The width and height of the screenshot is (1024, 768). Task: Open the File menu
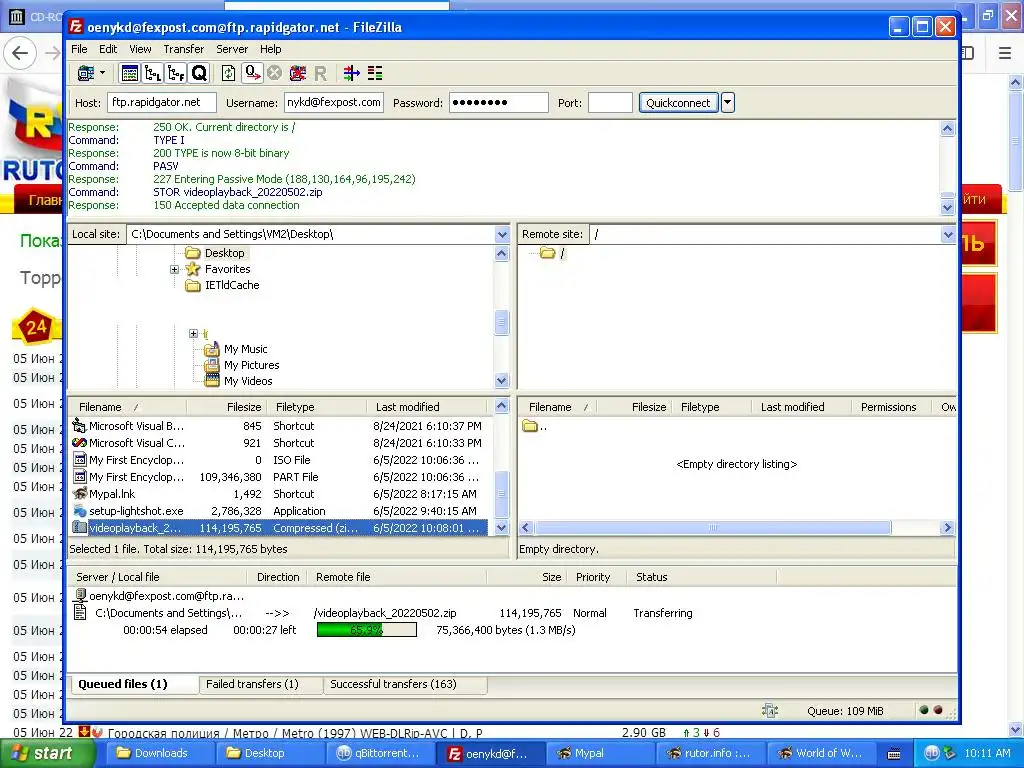79,49
